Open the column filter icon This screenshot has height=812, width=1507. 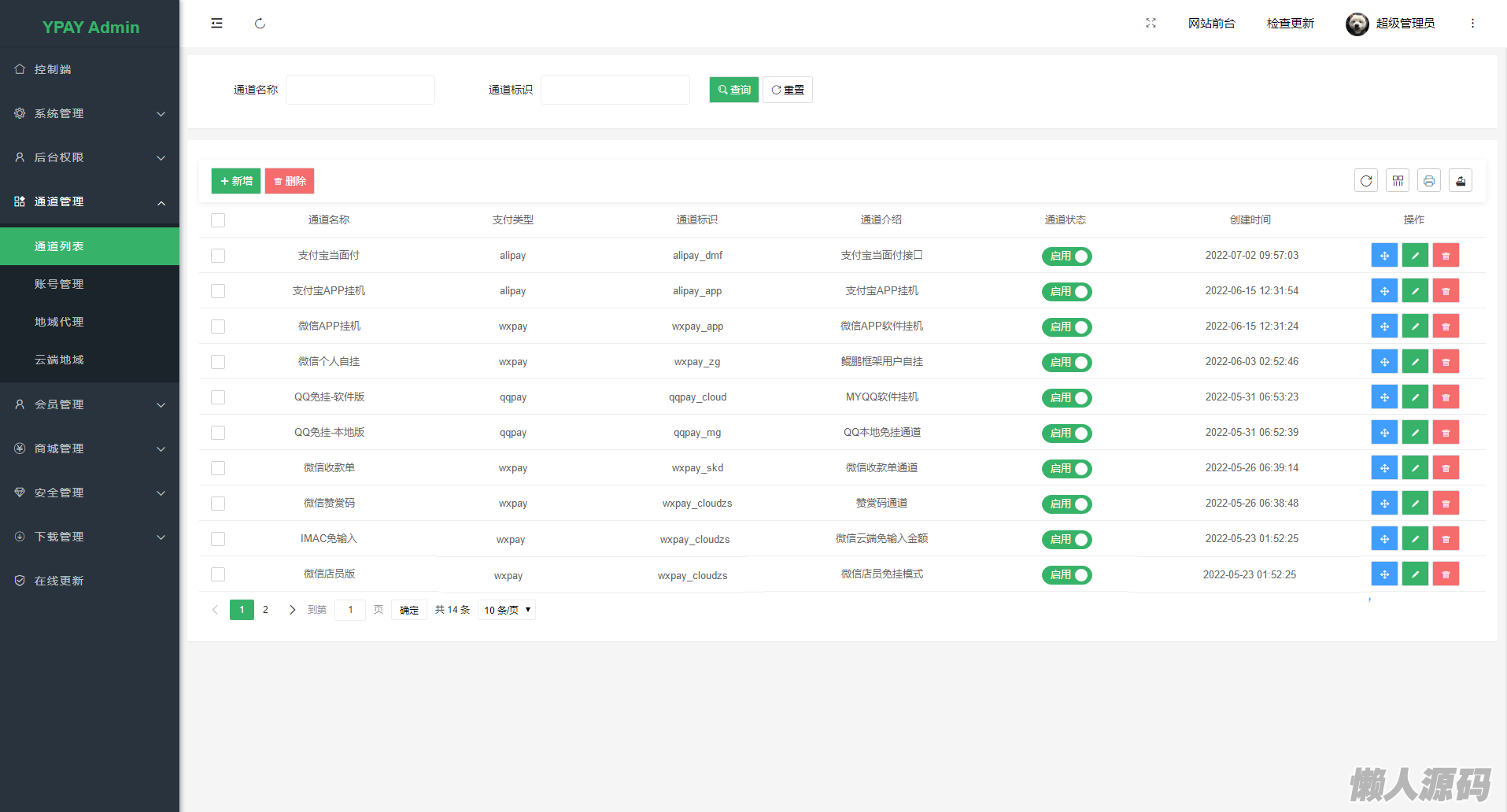click(x=1398, y=181)
